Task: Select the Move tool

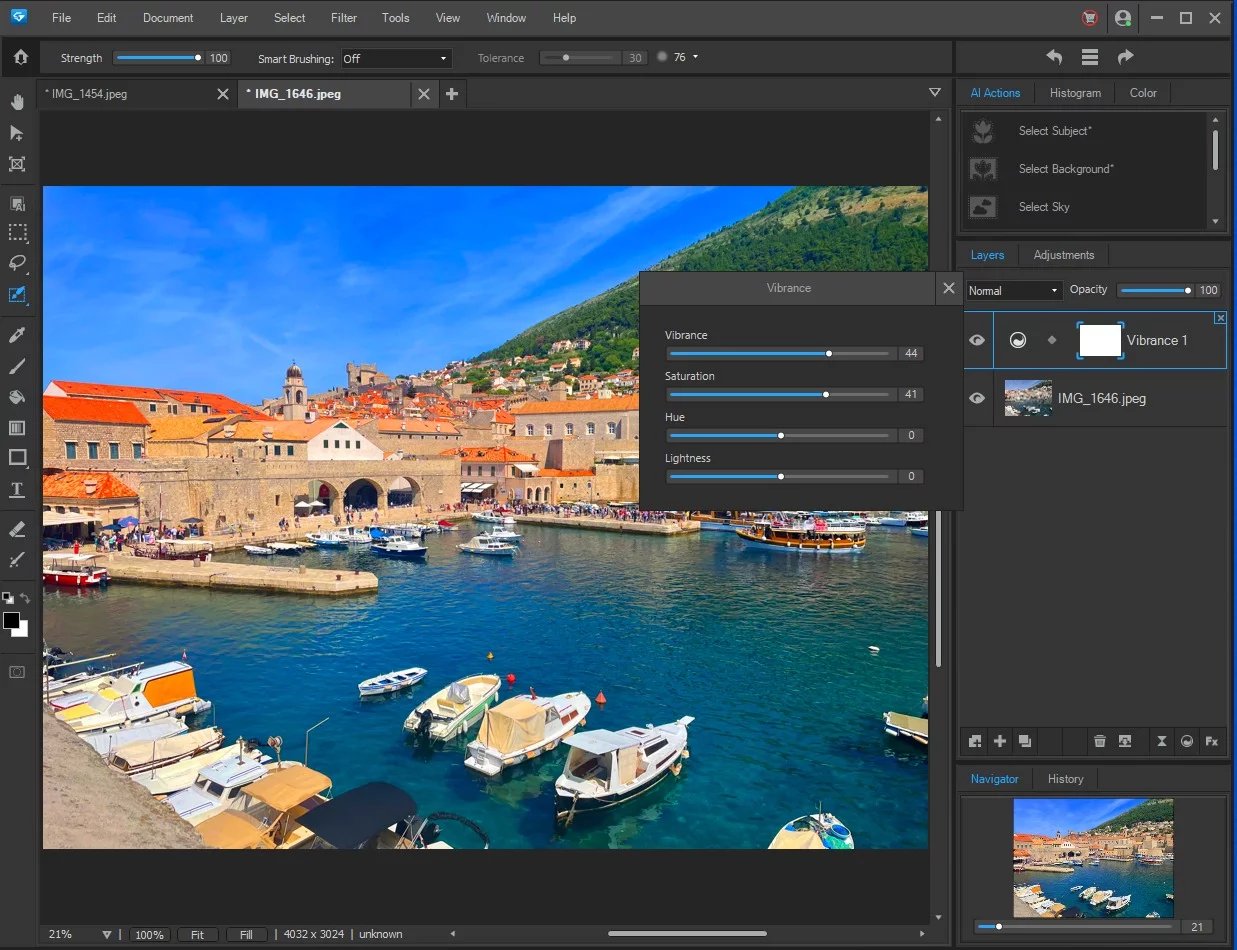Action: pos(17,132)
